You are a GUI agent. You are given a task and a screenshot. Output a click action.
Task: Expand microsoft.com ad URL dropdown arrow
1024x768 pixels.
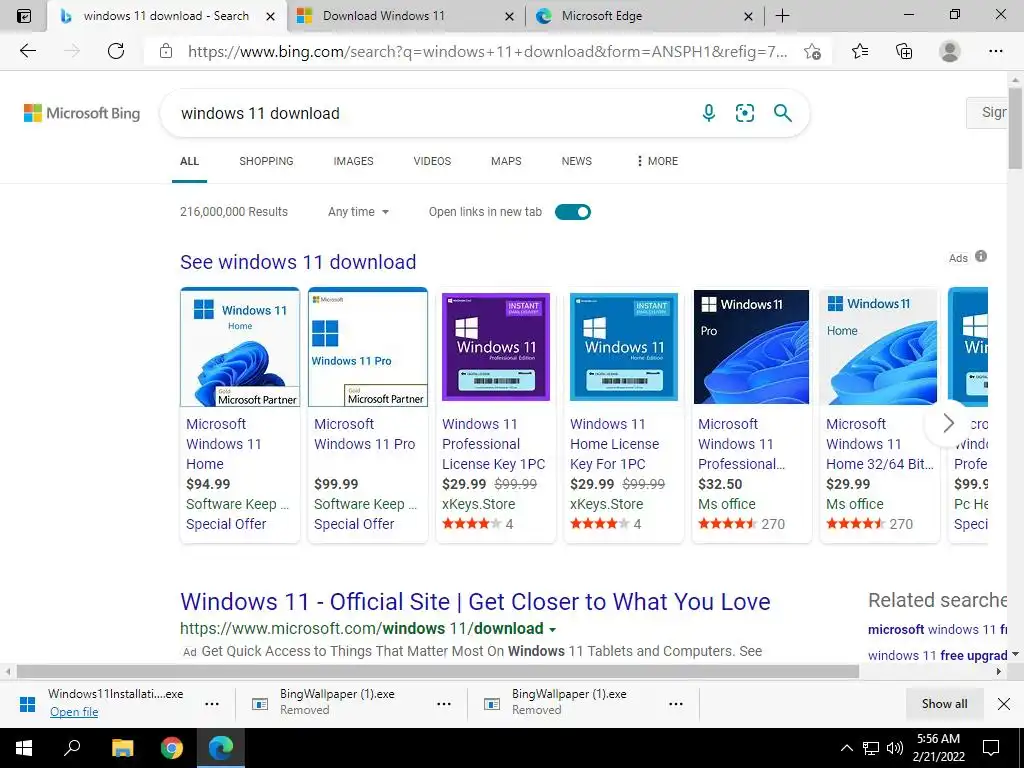(x=552, y=630)
